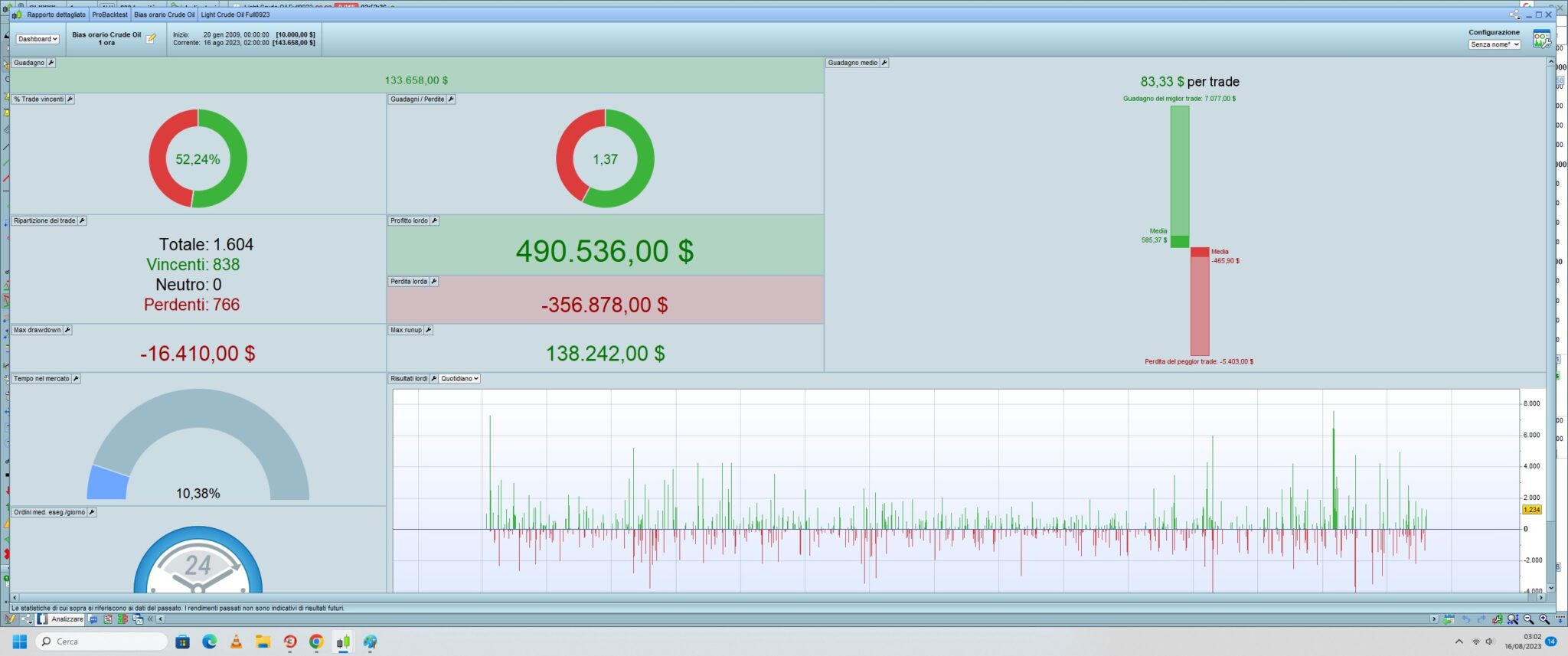Click the Max drawdown widget label
Viewport: 1568px width, 656px height.
pos(38,330)
